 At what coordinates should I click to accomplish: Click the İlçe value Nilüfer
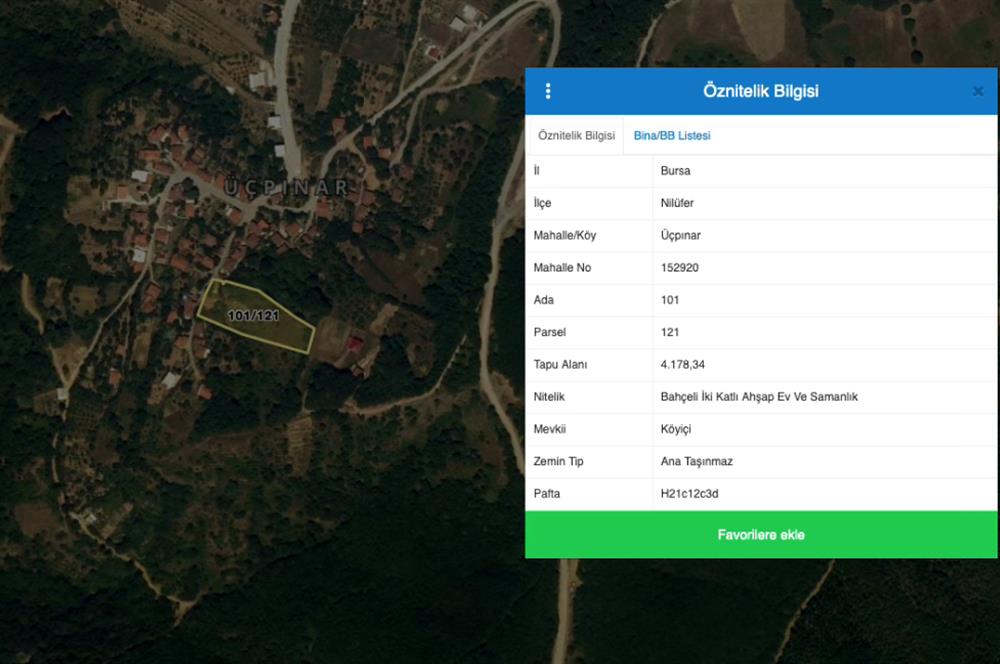pos(677,203)
